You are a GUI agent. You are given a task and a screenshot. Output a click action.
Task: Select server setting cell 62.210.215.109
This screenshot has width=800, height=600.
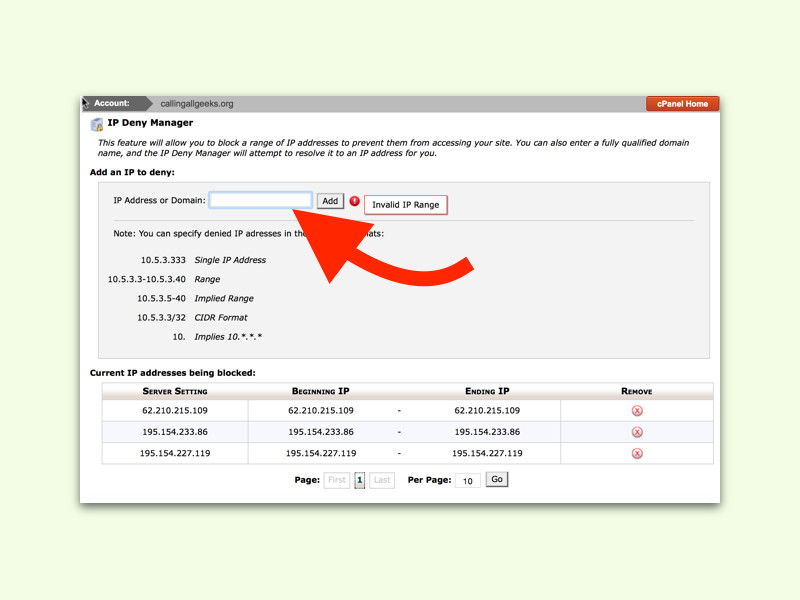click(x=175, y=411)
